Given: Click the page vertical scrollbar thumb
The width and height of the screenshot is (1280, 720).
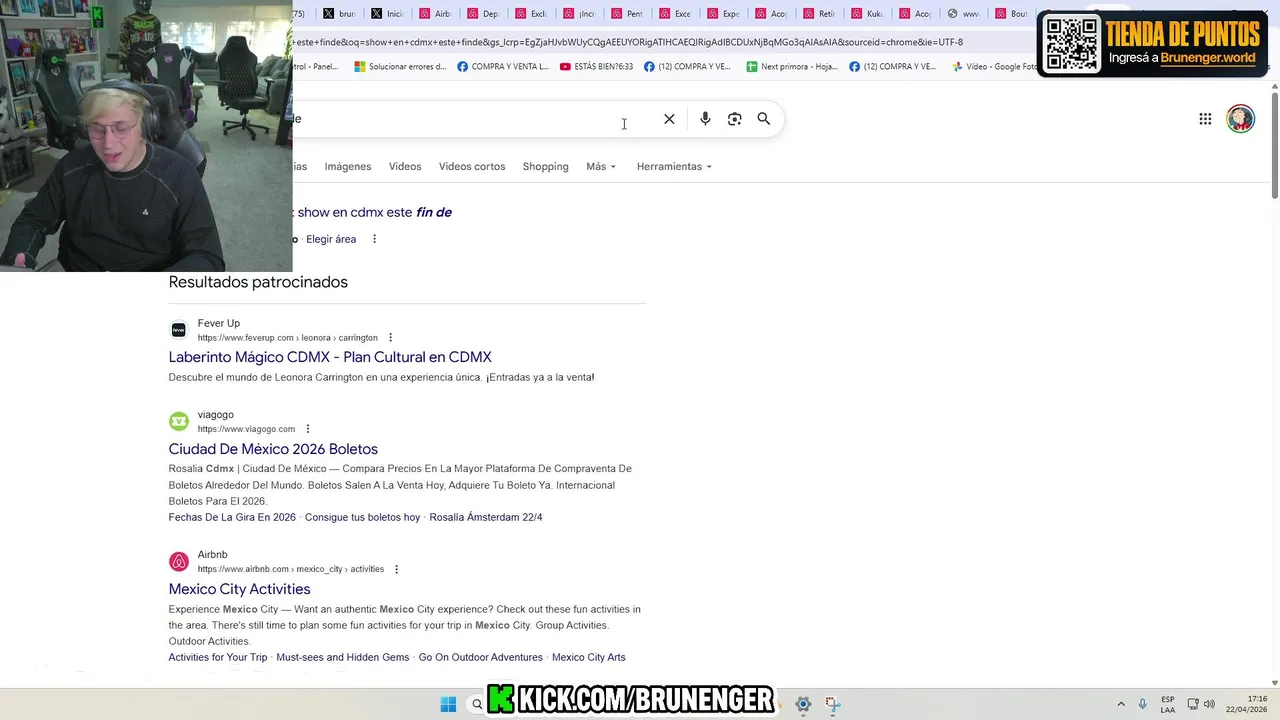Looking at the screenshot, I should [x=1274, y=147].
